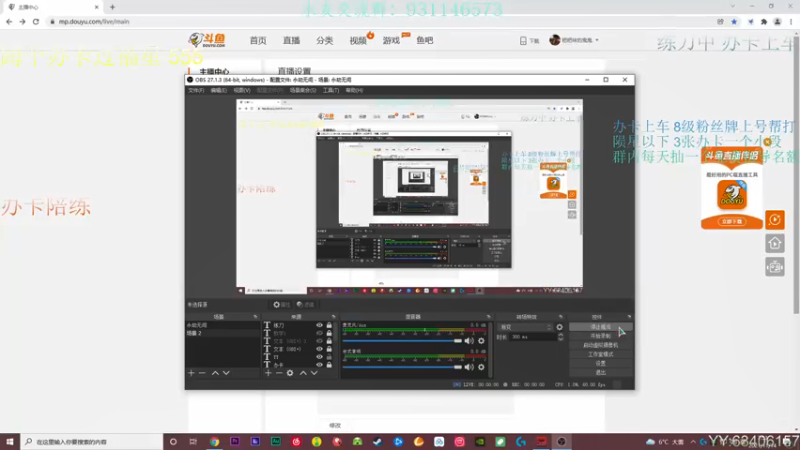Screen dimensions: 800x450
Task: Add a new scene with the scenes plus icon
Action: tap(191, 373)
